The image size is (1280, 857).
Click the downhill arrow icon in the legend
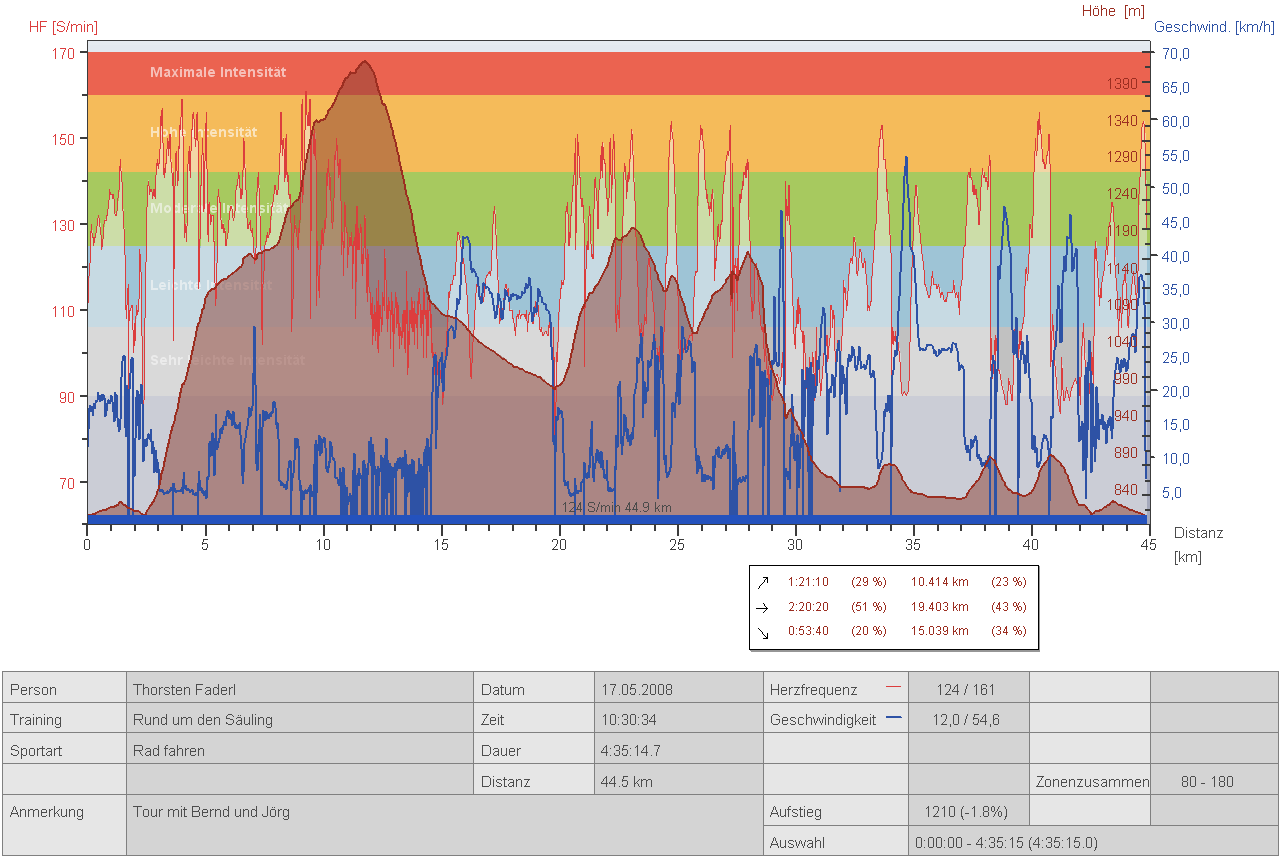[x=763, y=632]
